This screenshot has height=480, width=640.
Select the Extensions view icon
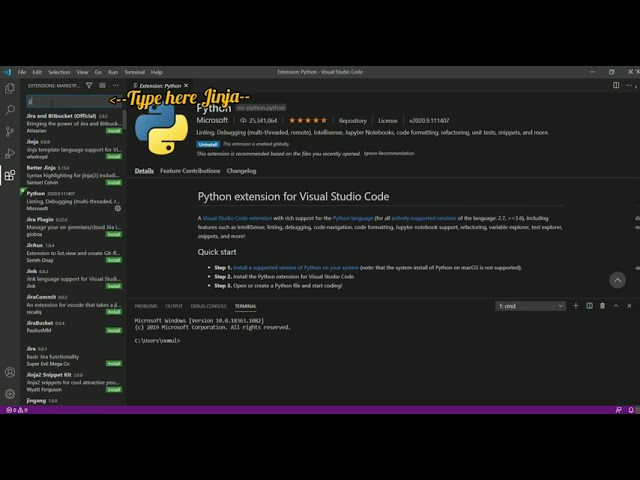pos(10,176)
